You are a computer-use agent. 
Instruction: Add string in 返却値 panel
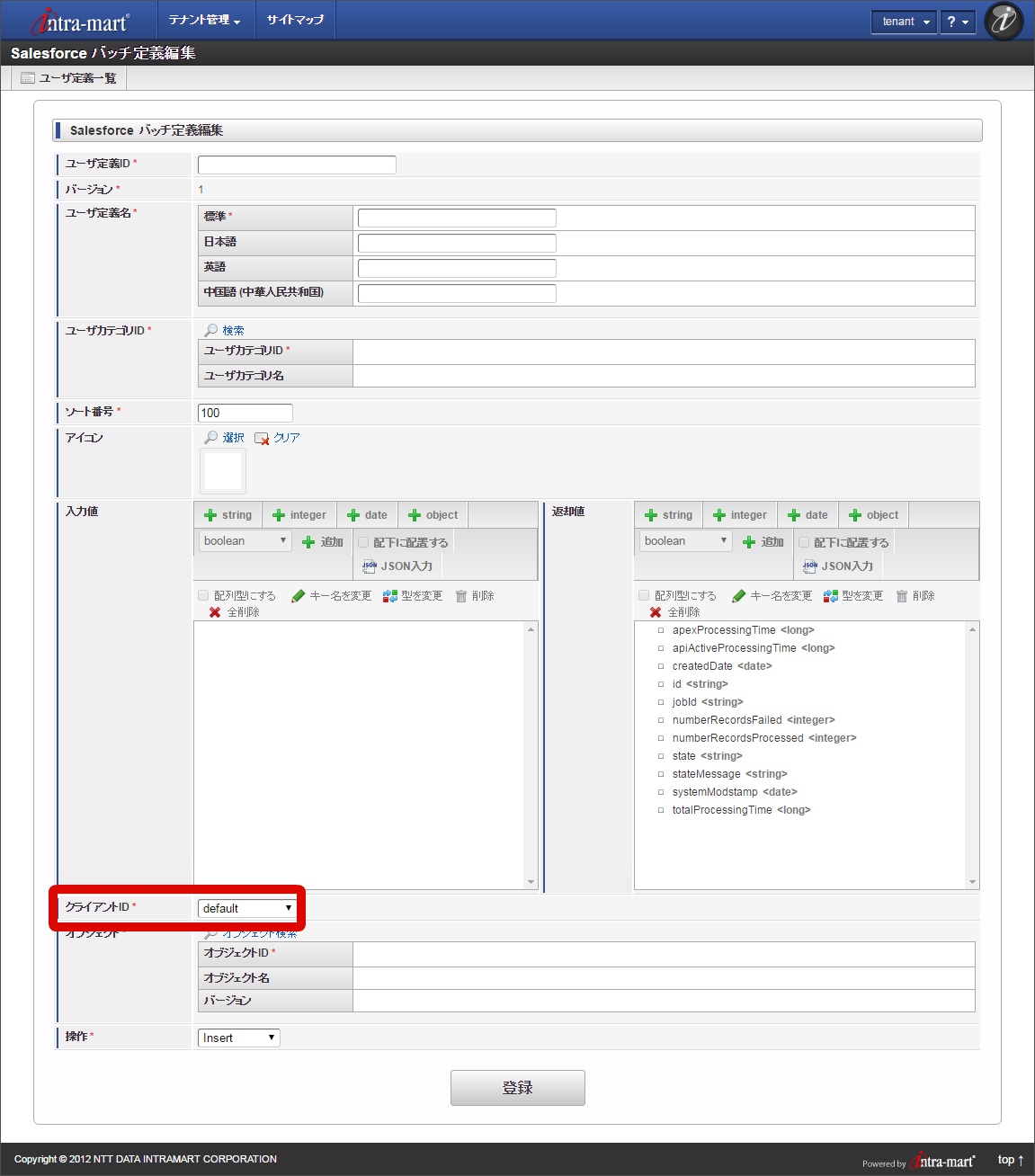(668, 515)
